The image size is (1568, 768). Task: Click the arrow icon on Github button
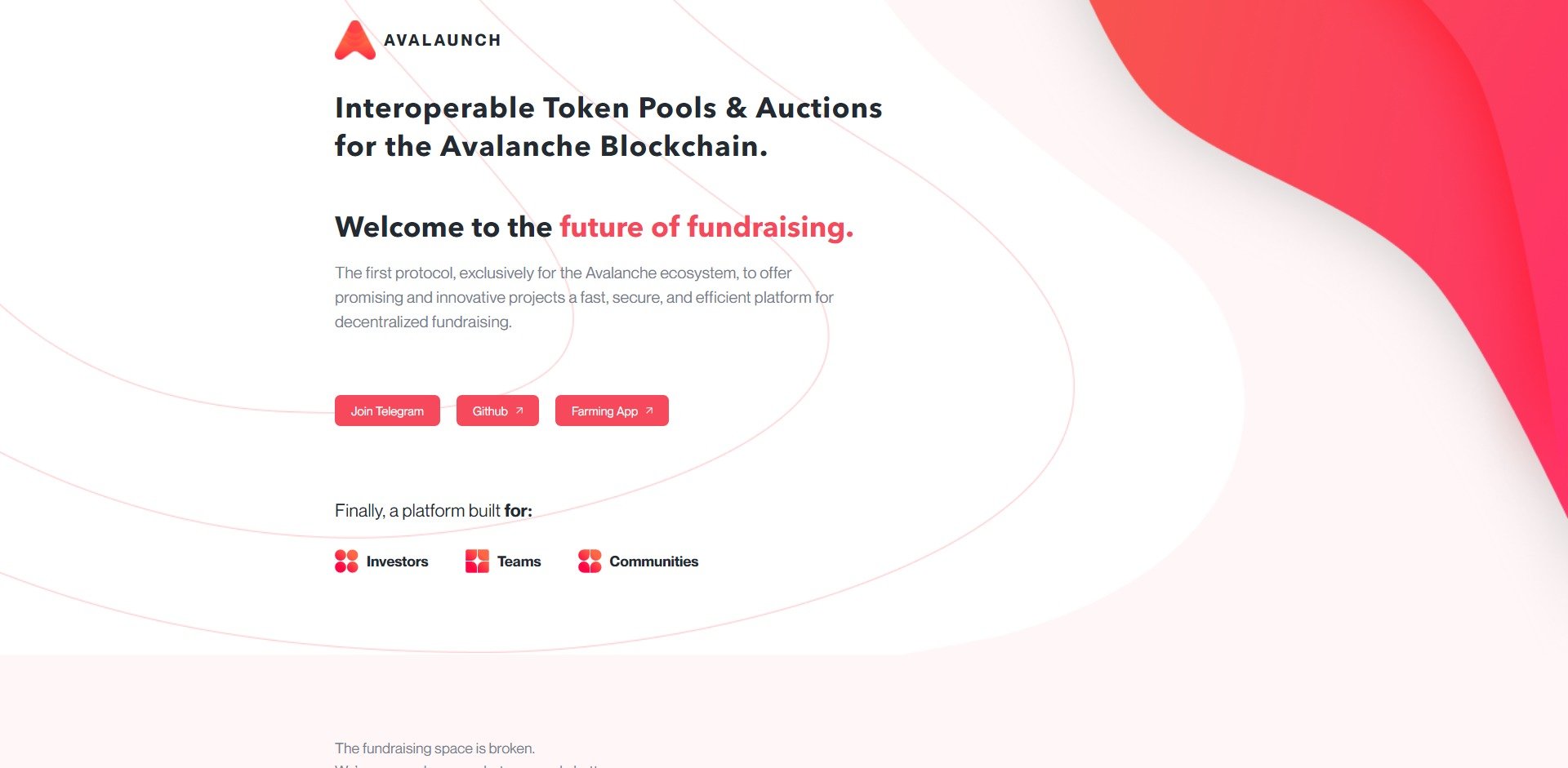[519, 411]
